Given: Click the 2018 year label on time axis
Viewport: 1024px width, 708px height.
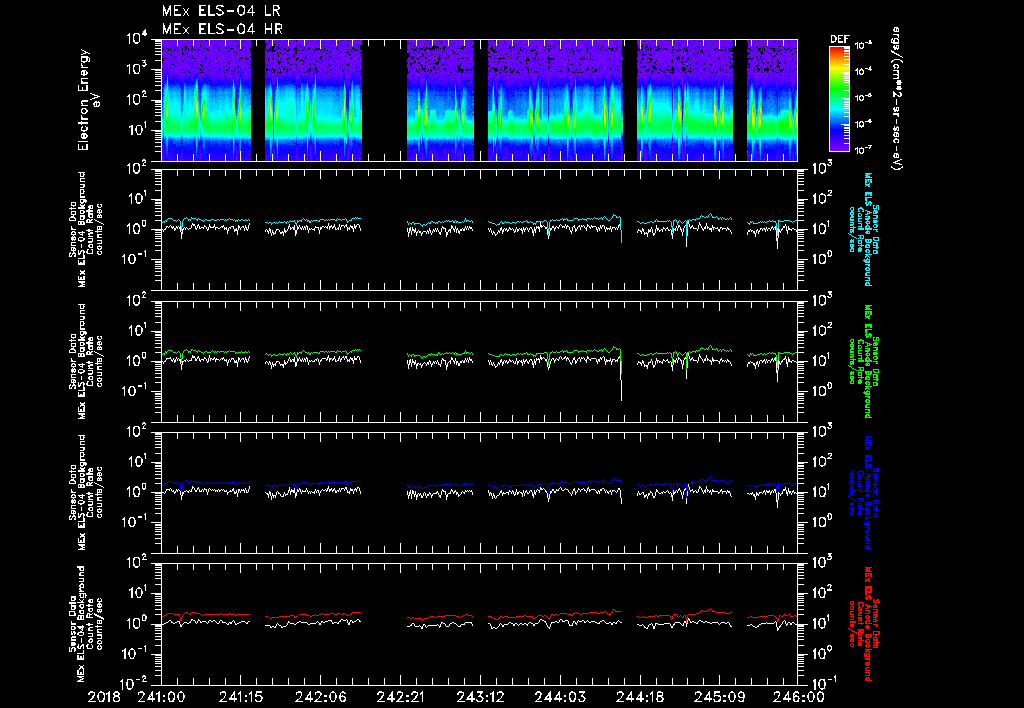Looking at the screenshot, I should click(x=104, y=697).
